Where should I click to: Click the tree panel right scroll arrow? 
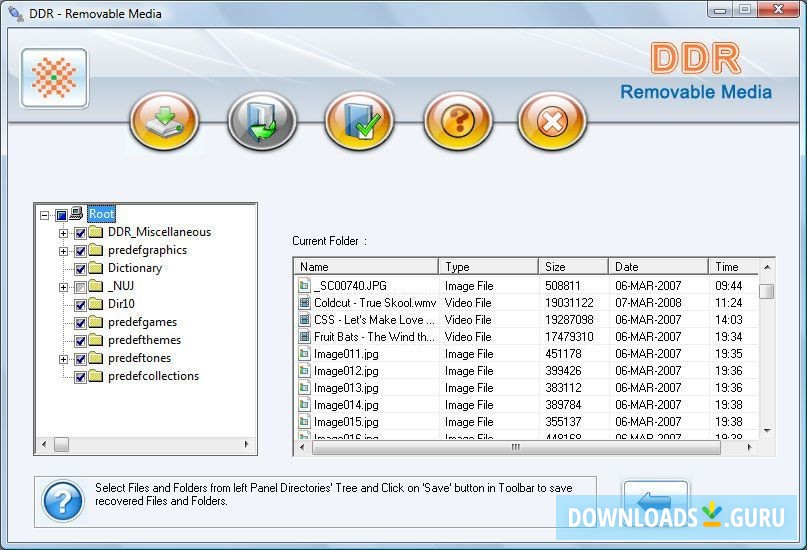click(247, 444)
